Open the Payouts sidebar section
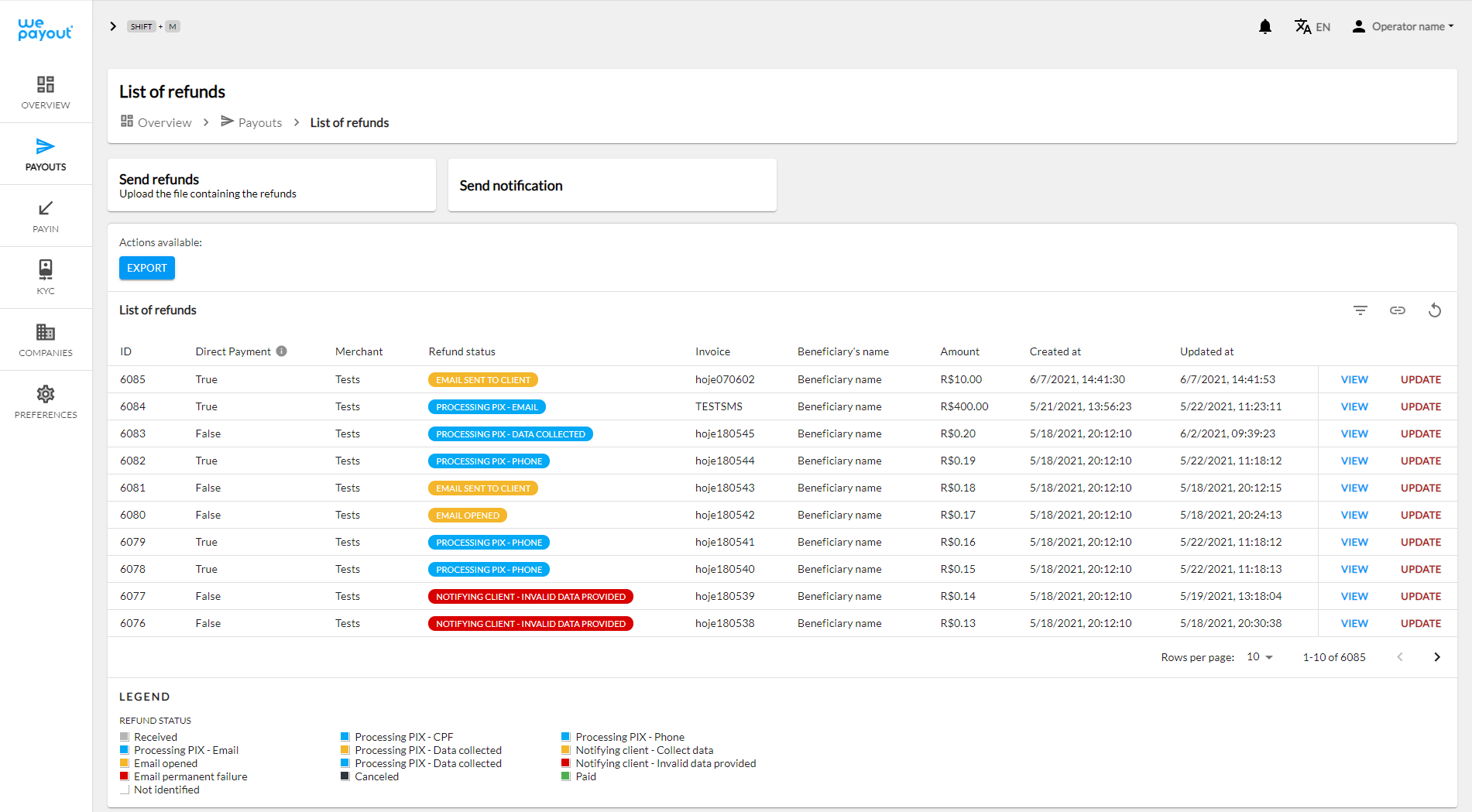Image resolution: width=1472 pixels, height=812 pixels. 46,155
